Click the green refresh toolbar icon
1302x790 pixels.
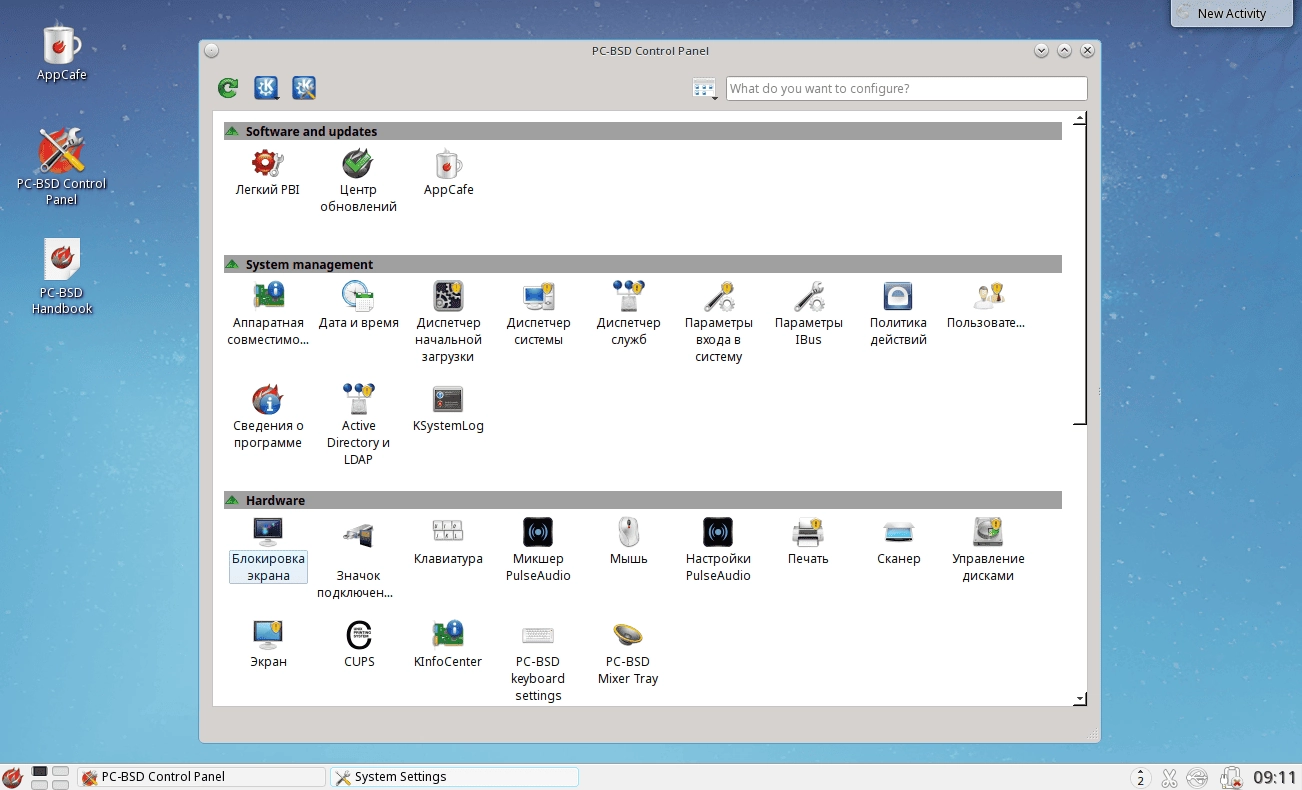pyautogui.click(x=228, y=88)
